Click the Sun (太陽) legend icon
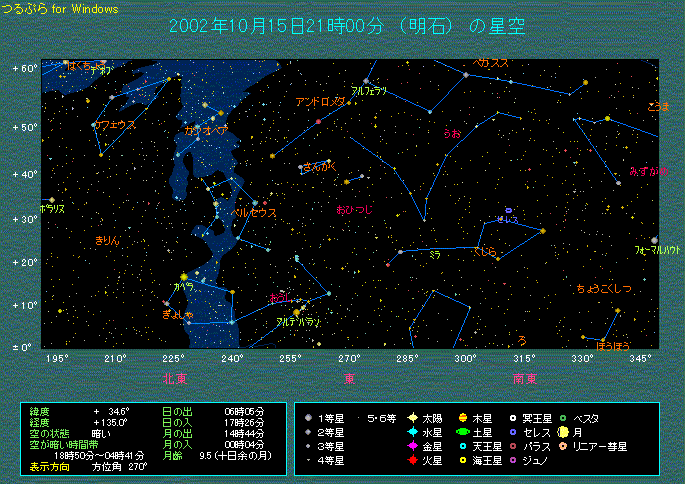Image resolution: width=685 pixels, height=484 pixels. pos(412,417)
